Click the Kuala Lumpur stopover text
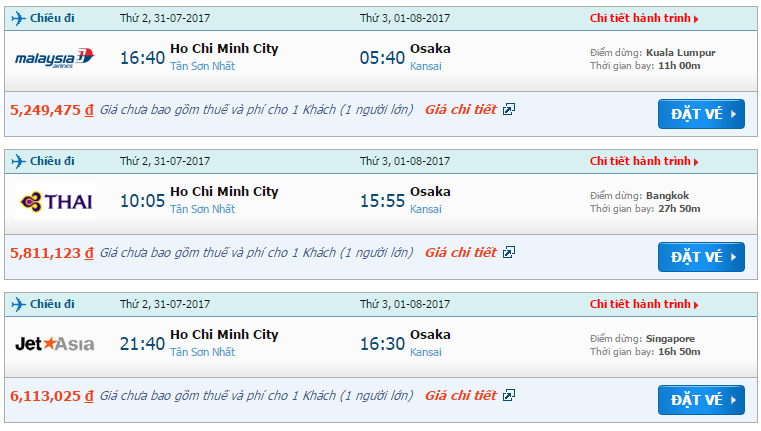761x431 pixels. [680, 52]
